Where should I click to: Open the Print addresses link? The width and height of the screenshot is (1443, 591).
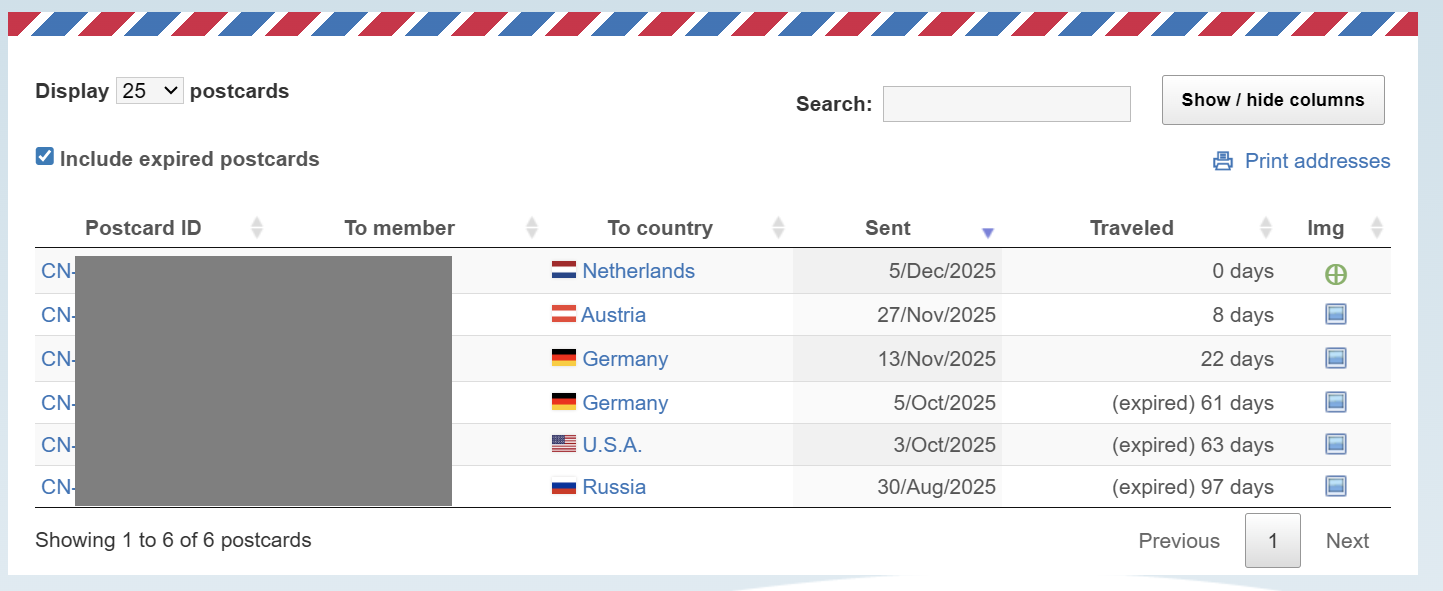click(x=1317, y=161)
